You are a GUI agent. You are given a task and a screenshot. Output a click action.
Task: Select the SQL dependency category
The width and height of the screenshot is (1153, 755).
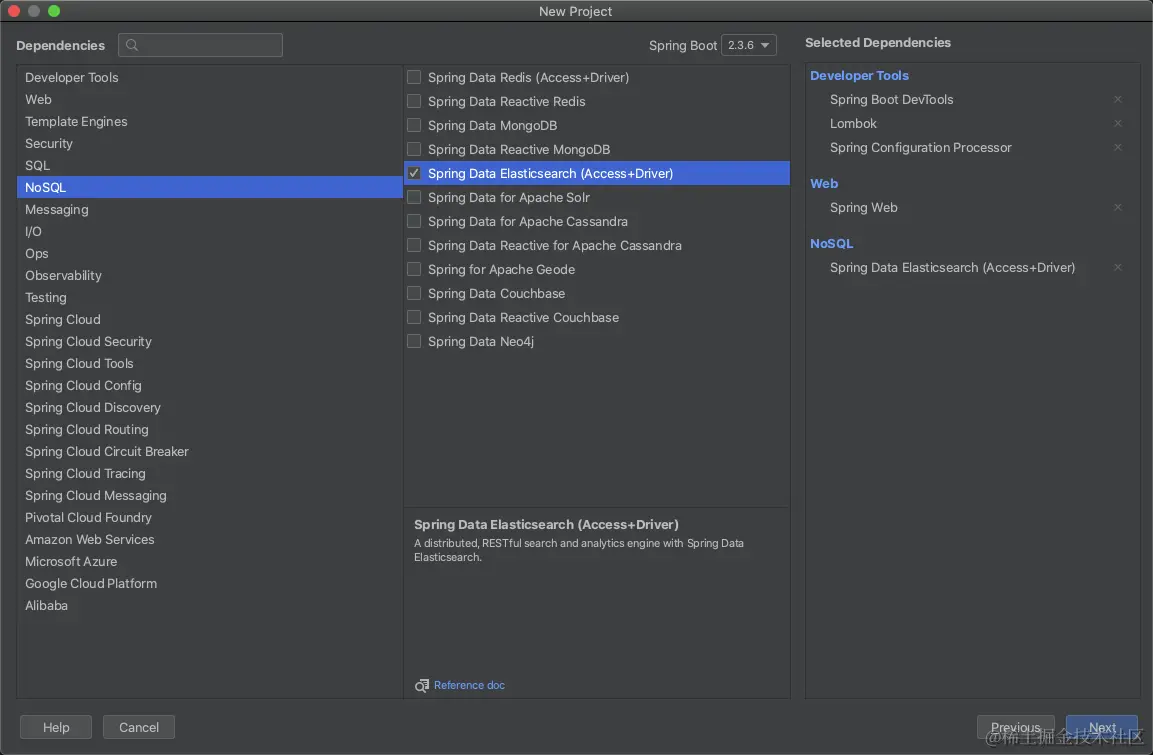(x=37, y=166)
